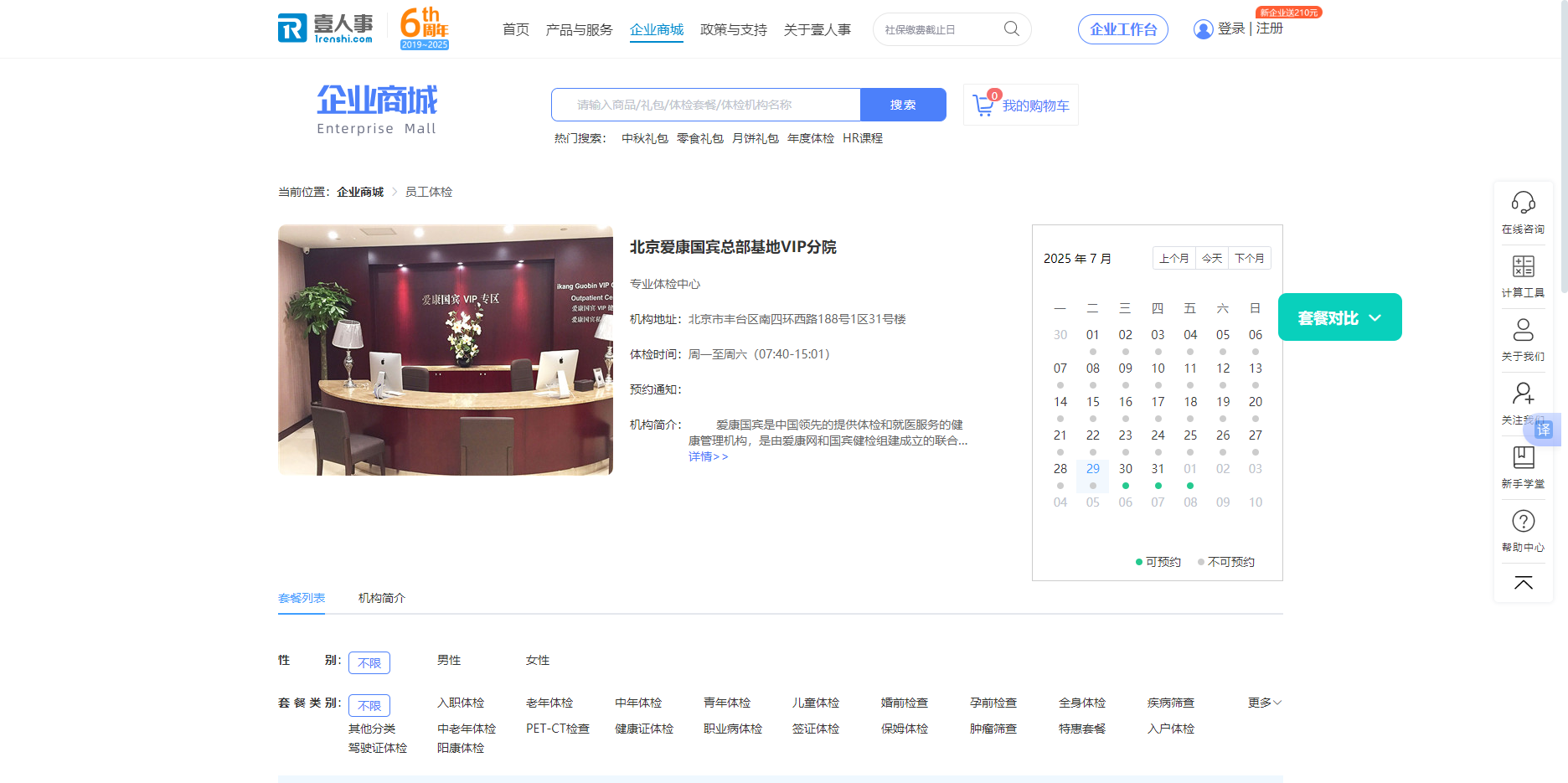Go to 下个月 in calendar
The image size is (1568, 783).
pos(1250,258)
